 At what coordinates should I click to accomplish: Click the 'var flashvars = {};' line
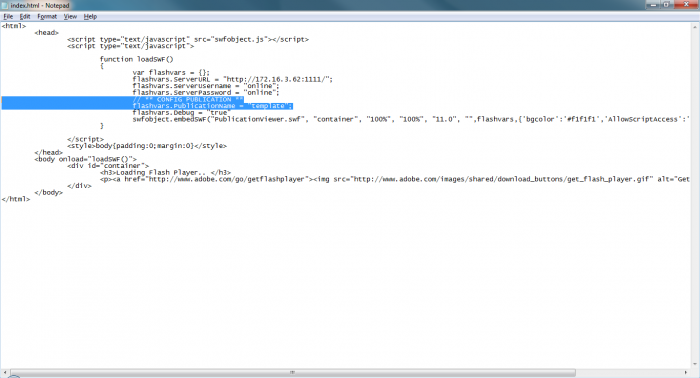171,72
